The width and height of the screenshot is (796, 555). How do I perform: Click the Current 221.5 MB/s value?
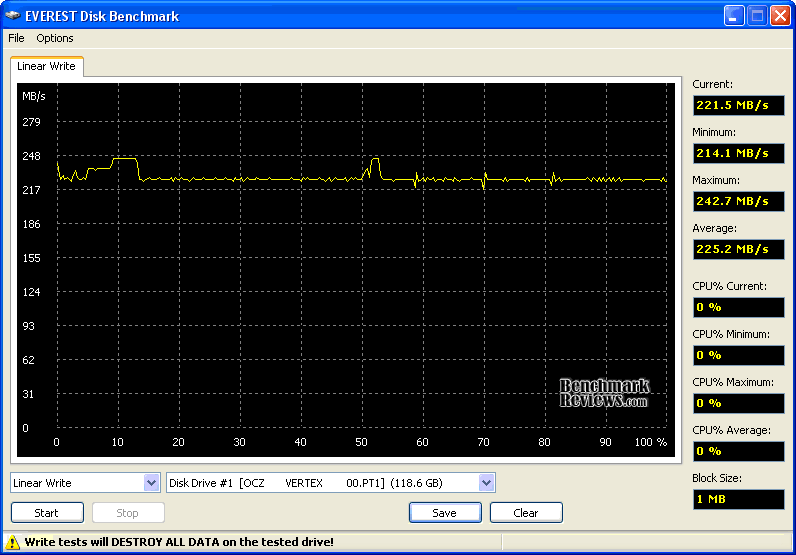[x=739, y=105]
